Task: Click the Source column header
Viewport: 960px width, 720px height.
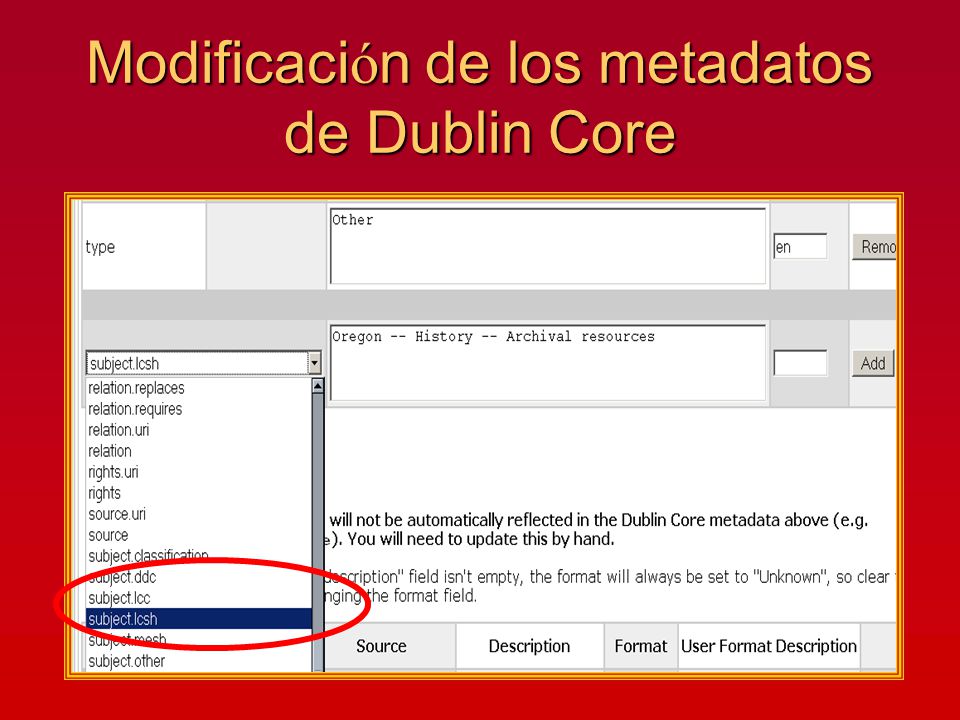Action: 381,646
